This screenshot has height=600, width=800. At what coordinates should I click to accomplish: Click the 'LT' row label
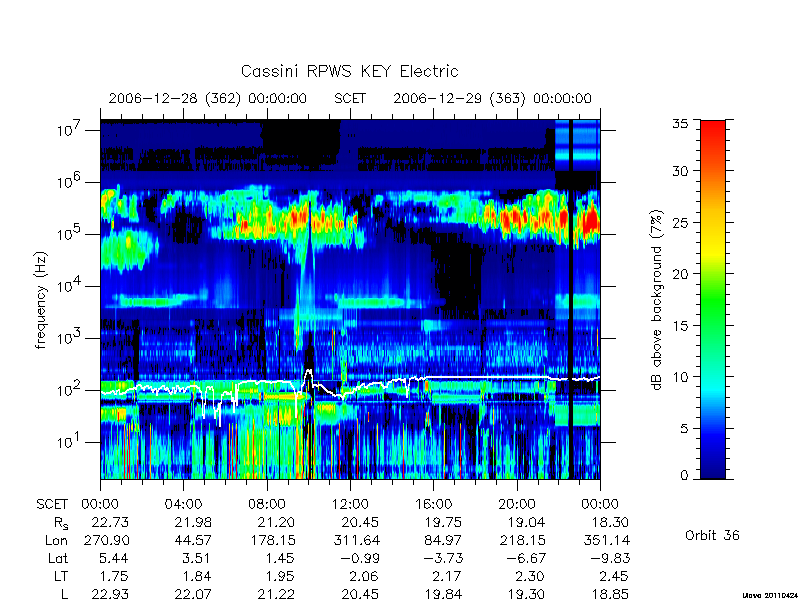click(x=61, y=576)
